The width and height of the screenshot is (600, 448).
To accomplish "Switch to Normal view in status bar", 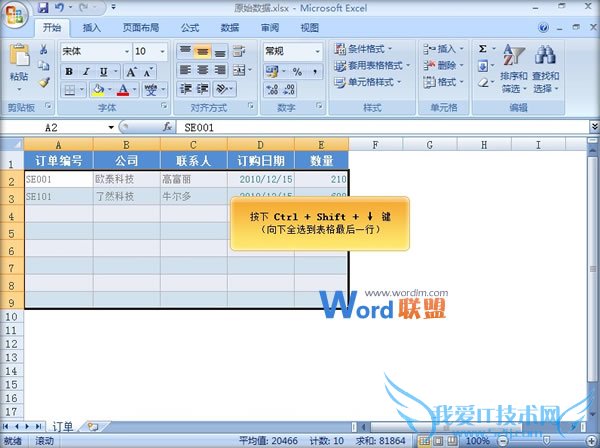I will 424,441.
